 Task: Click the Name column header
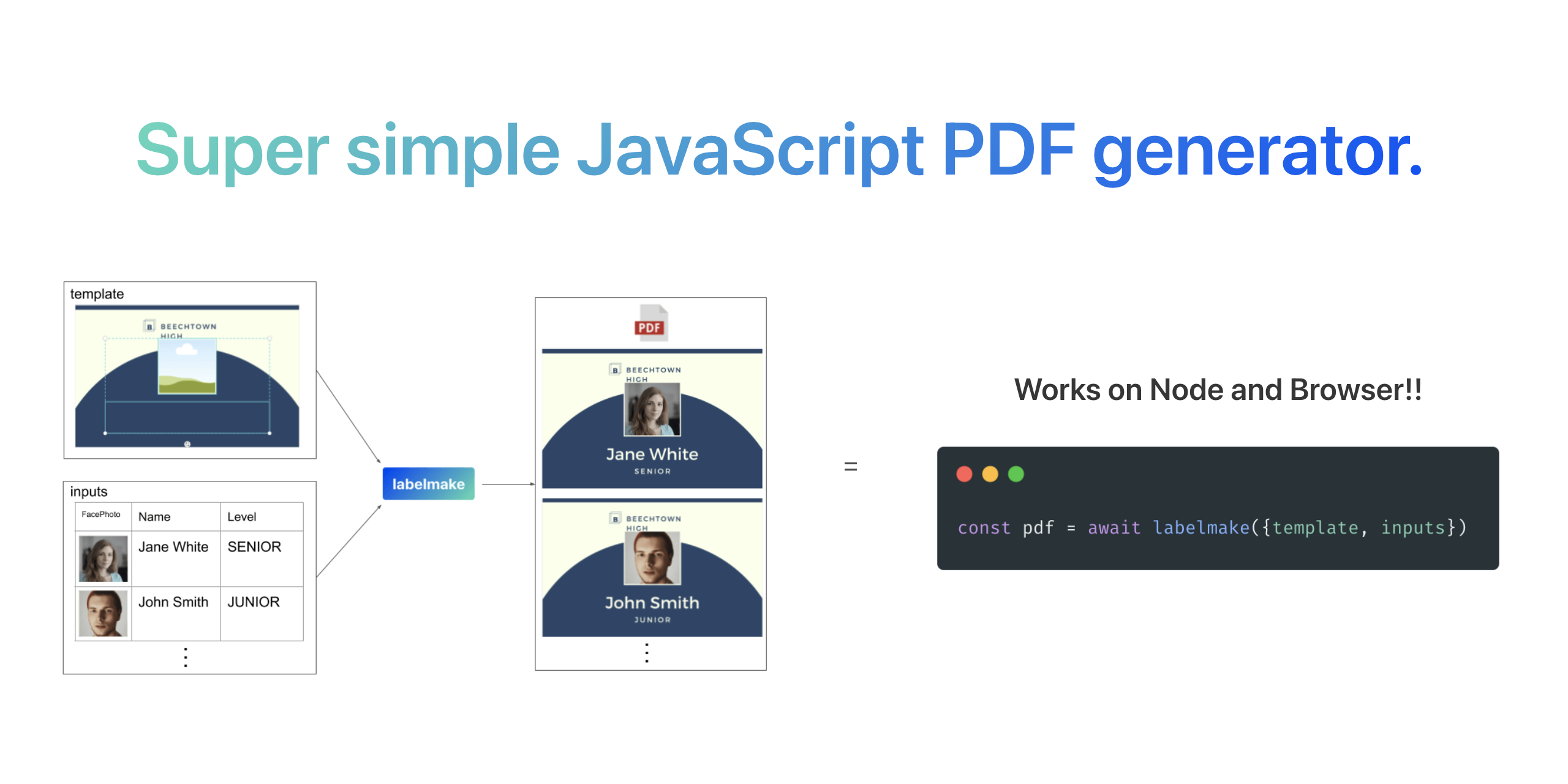tap(154, 517)
